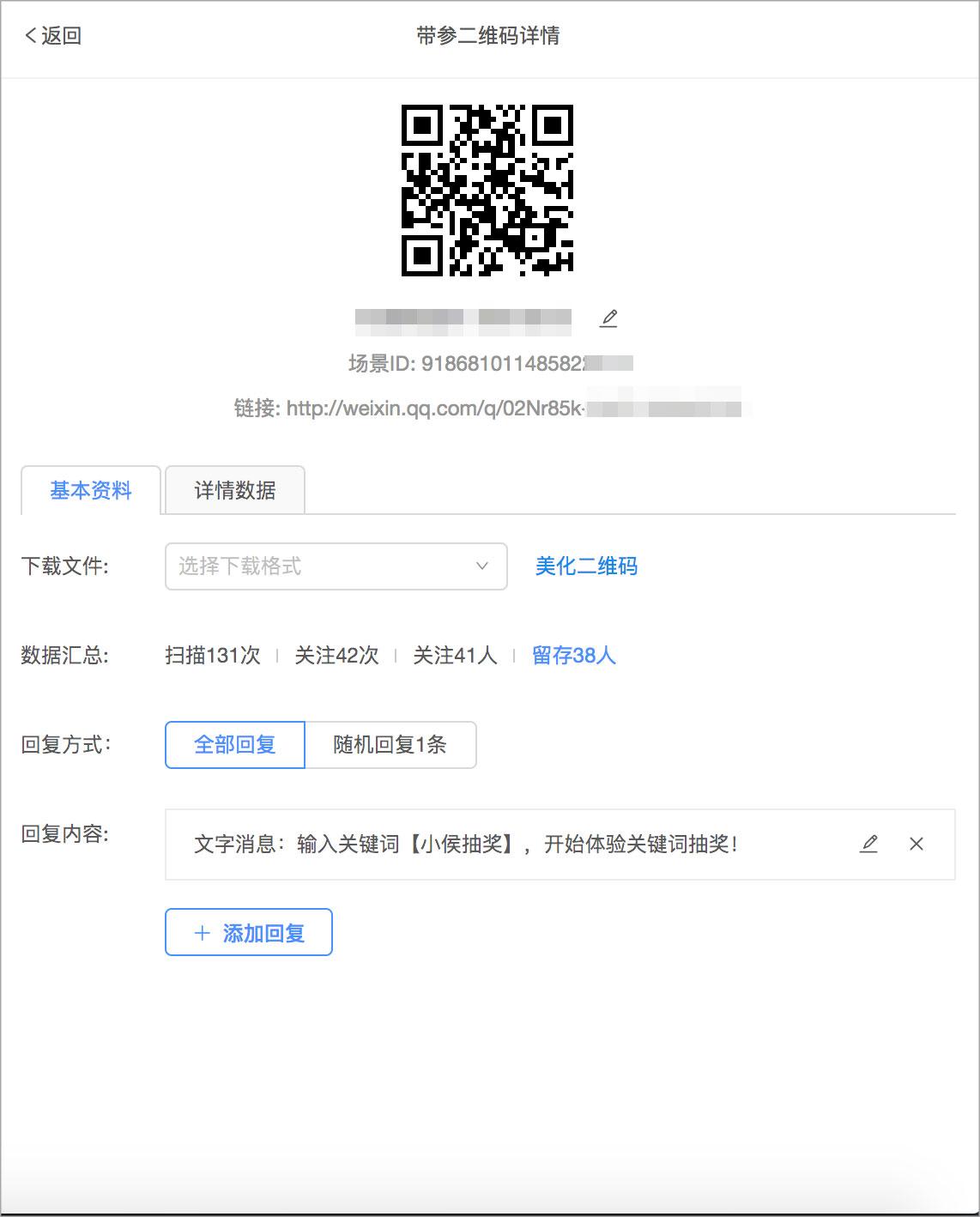This screenshot has width=980, height=1217.
Task: Click the 添加回复 button
Action: [249, 932]
